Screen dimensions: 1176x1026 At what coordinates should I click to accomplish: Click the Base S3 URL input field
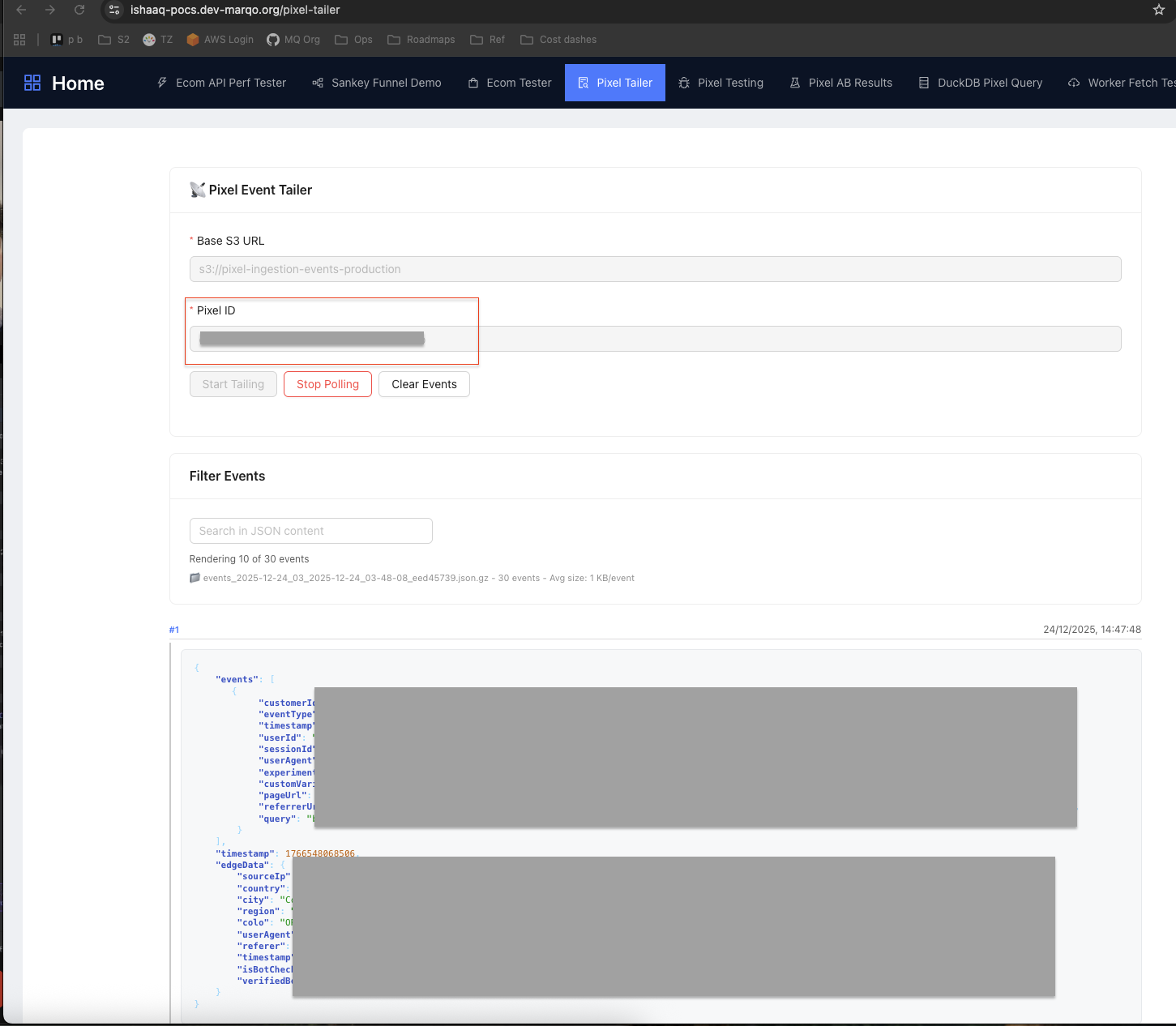(x=655, y=269)
